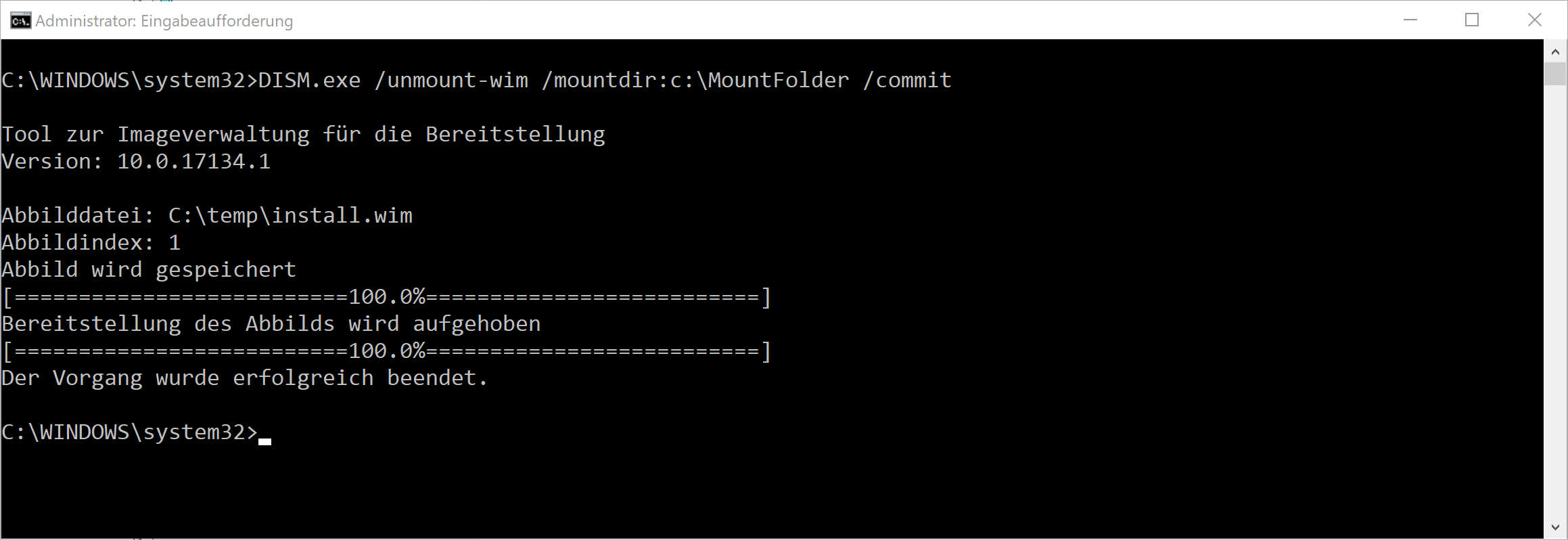Click the vertical scrollbar thumb
Image resolution: width=1568 pixels, height=540 pixels.
(1555, 73)
